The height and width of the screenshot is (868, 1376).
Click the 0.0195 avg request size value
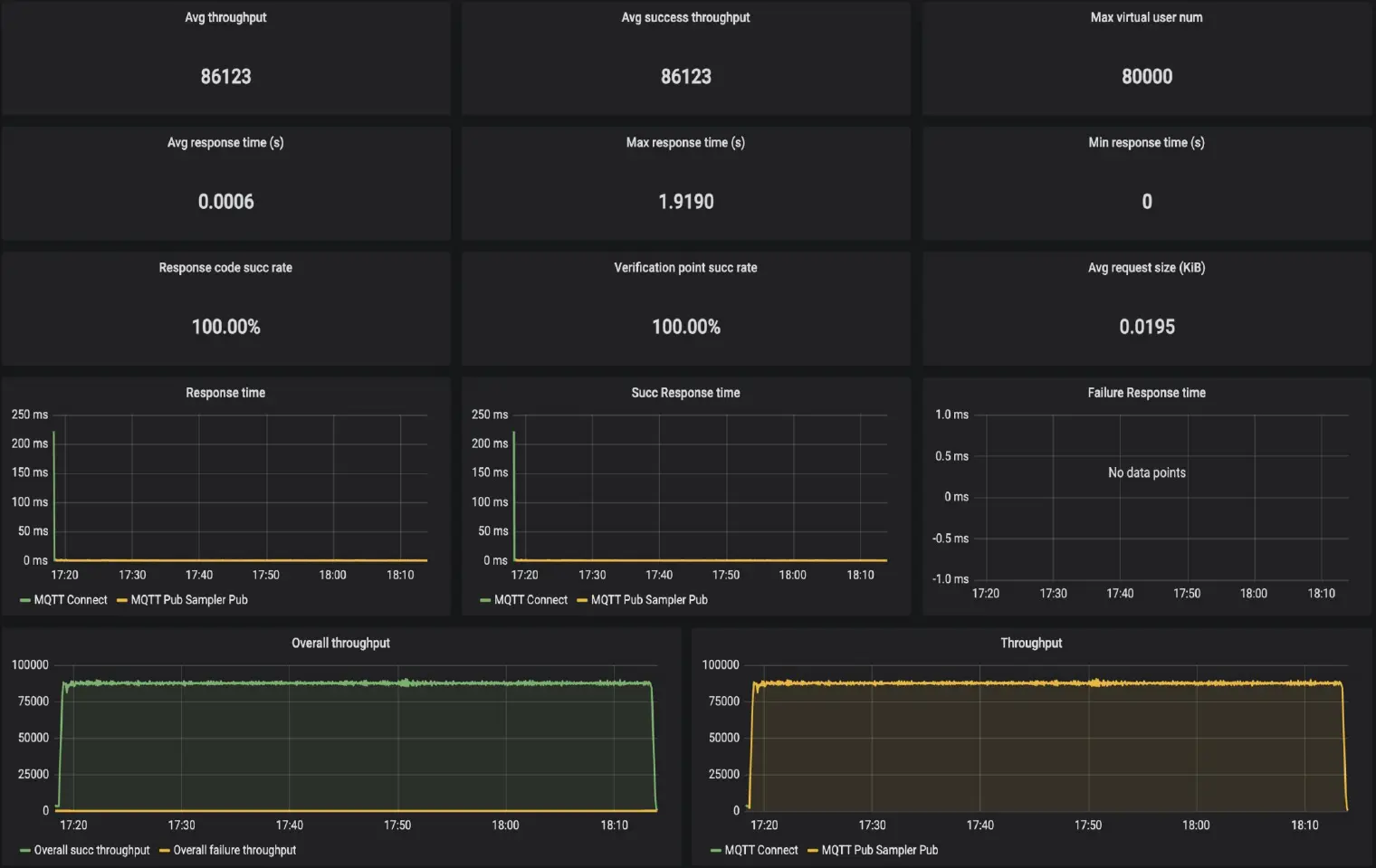point(1146,326)
